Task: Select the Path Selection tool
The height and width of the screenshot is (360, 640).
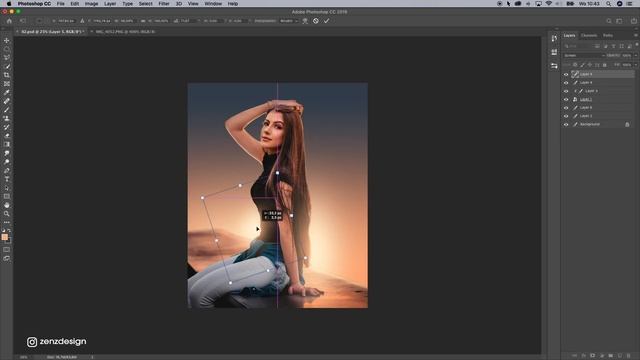Action: click(x=7, y=188)
